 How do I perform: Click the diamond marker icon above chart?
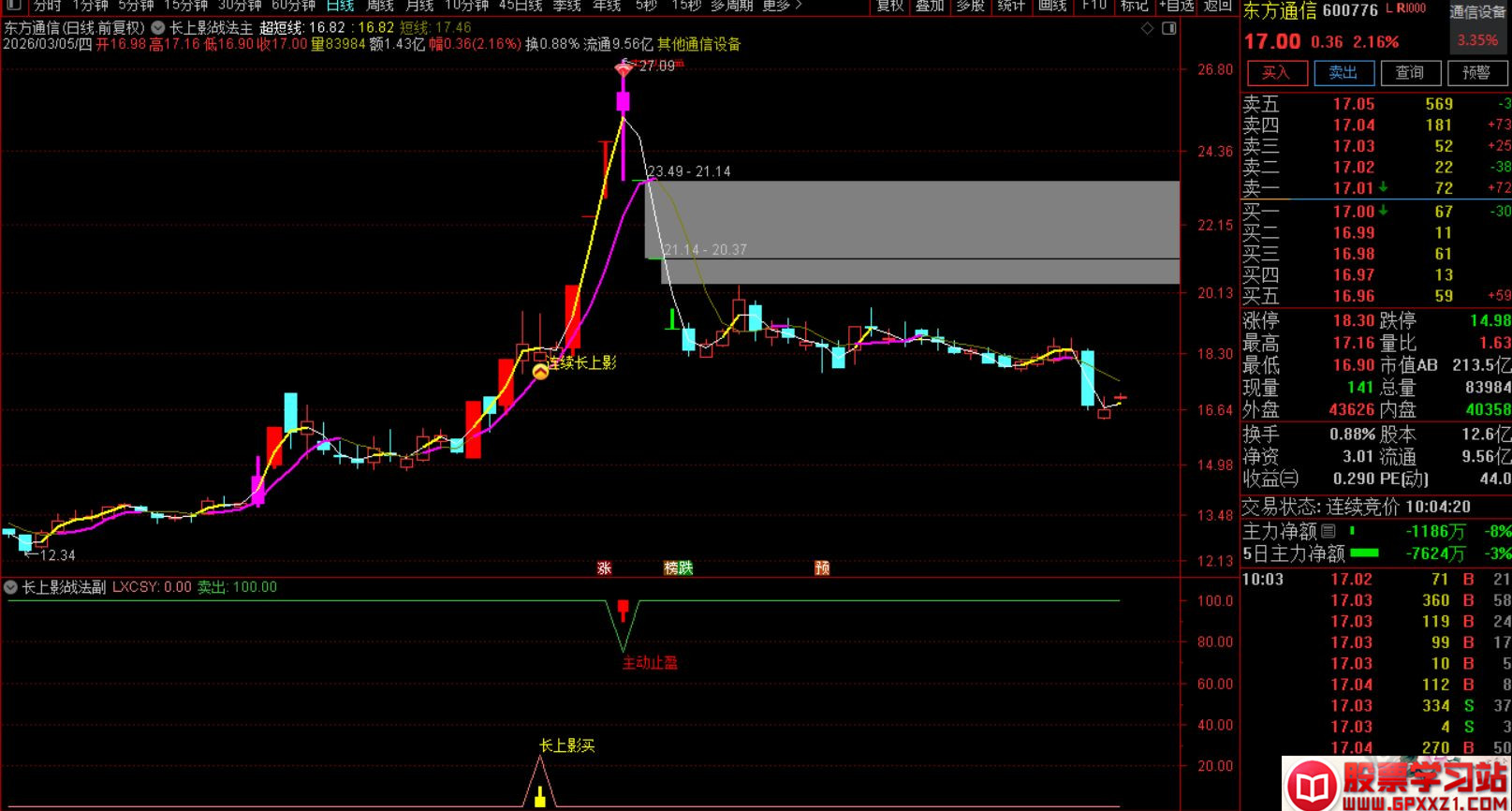(x=1147, y=29)
